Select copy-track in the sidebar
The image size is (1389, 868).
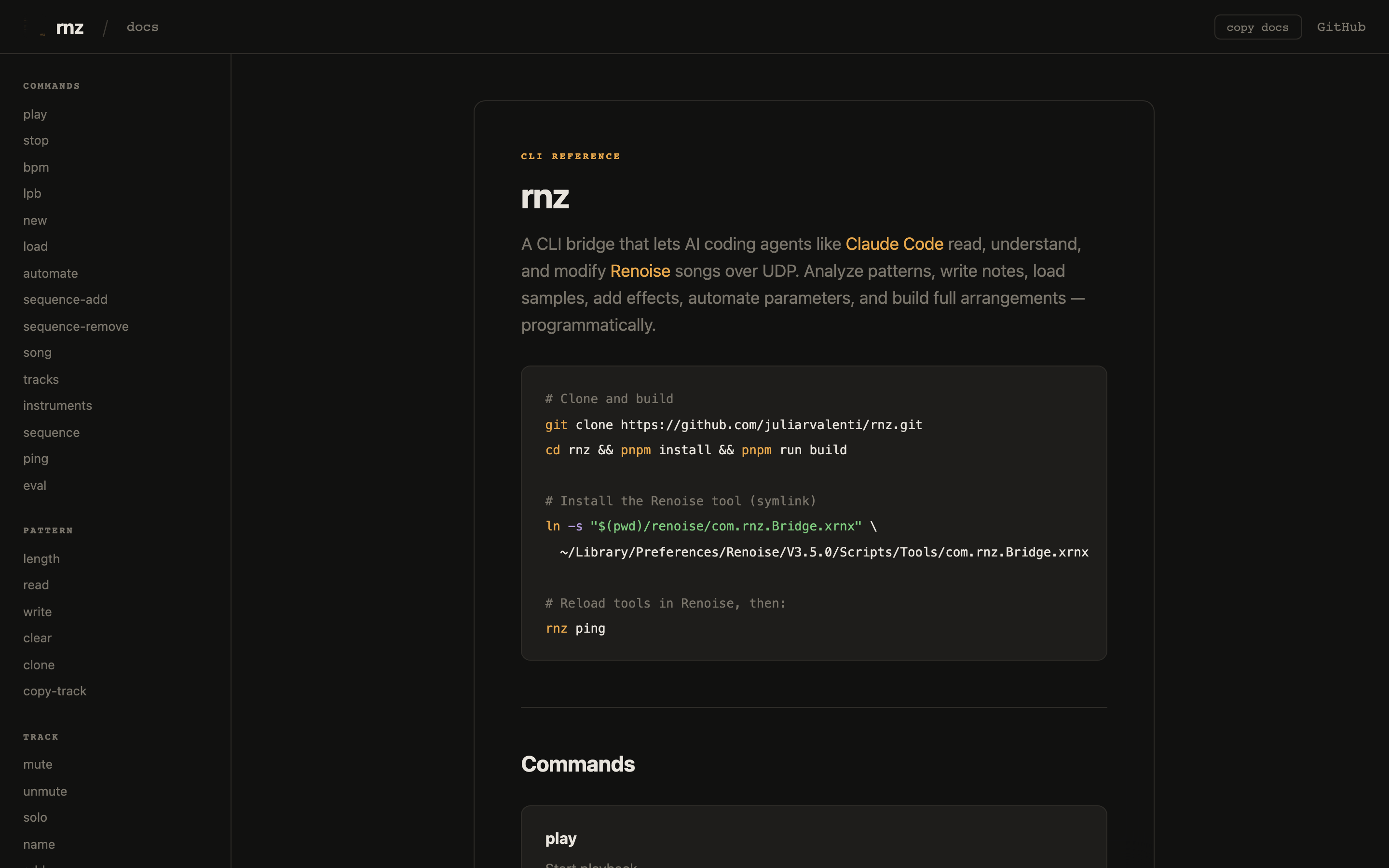[x=55, y=691]
